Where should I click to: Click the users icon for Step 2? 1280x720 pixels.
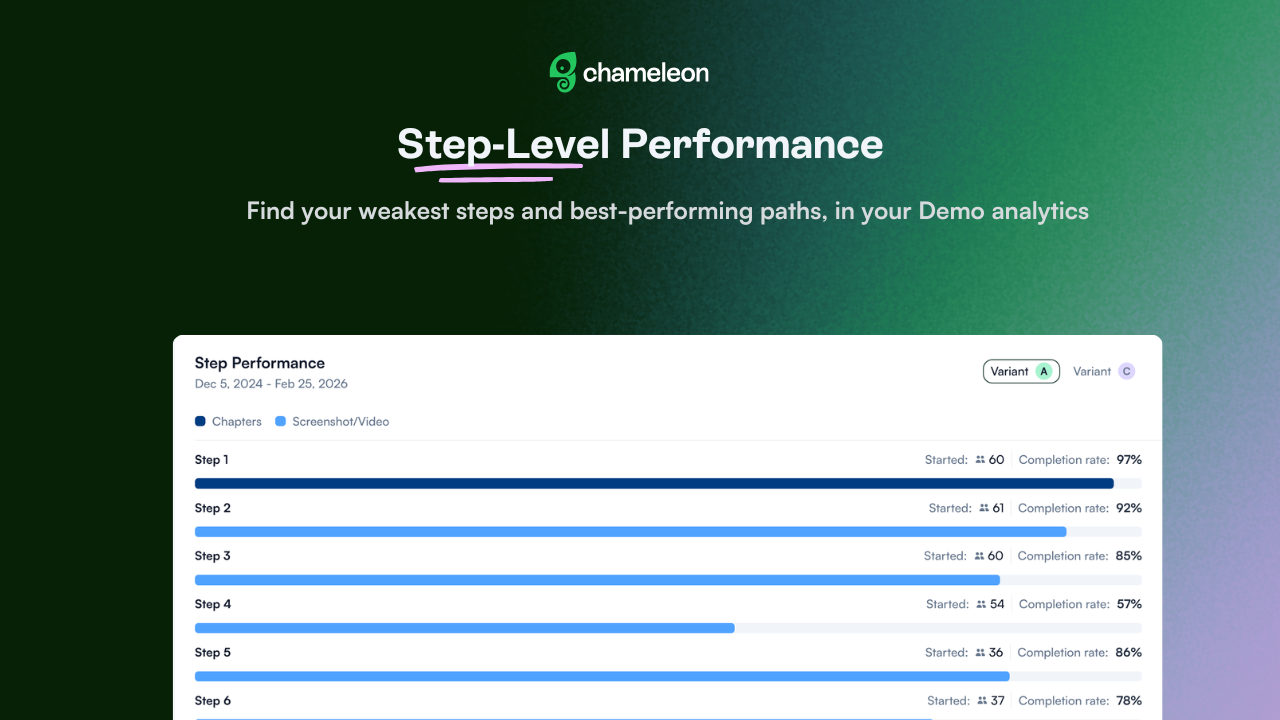pyautogui.click(x=984, y=508)
